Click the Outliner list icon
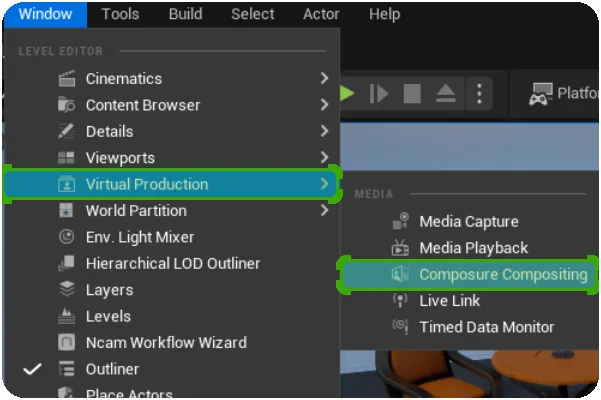 click(67, 369)
